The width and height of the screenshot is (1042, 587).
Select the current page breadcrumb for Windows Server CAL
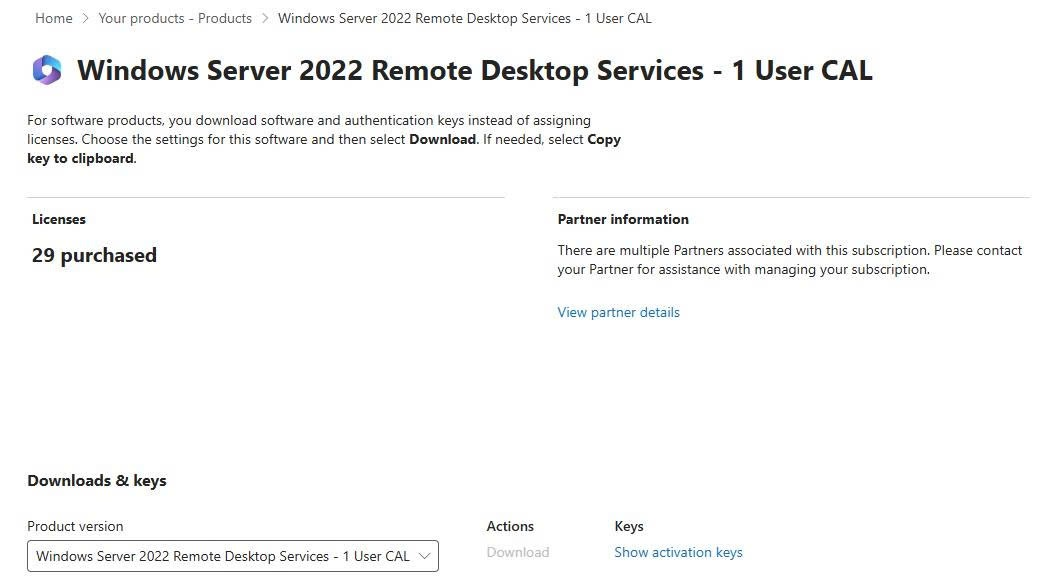465,19
